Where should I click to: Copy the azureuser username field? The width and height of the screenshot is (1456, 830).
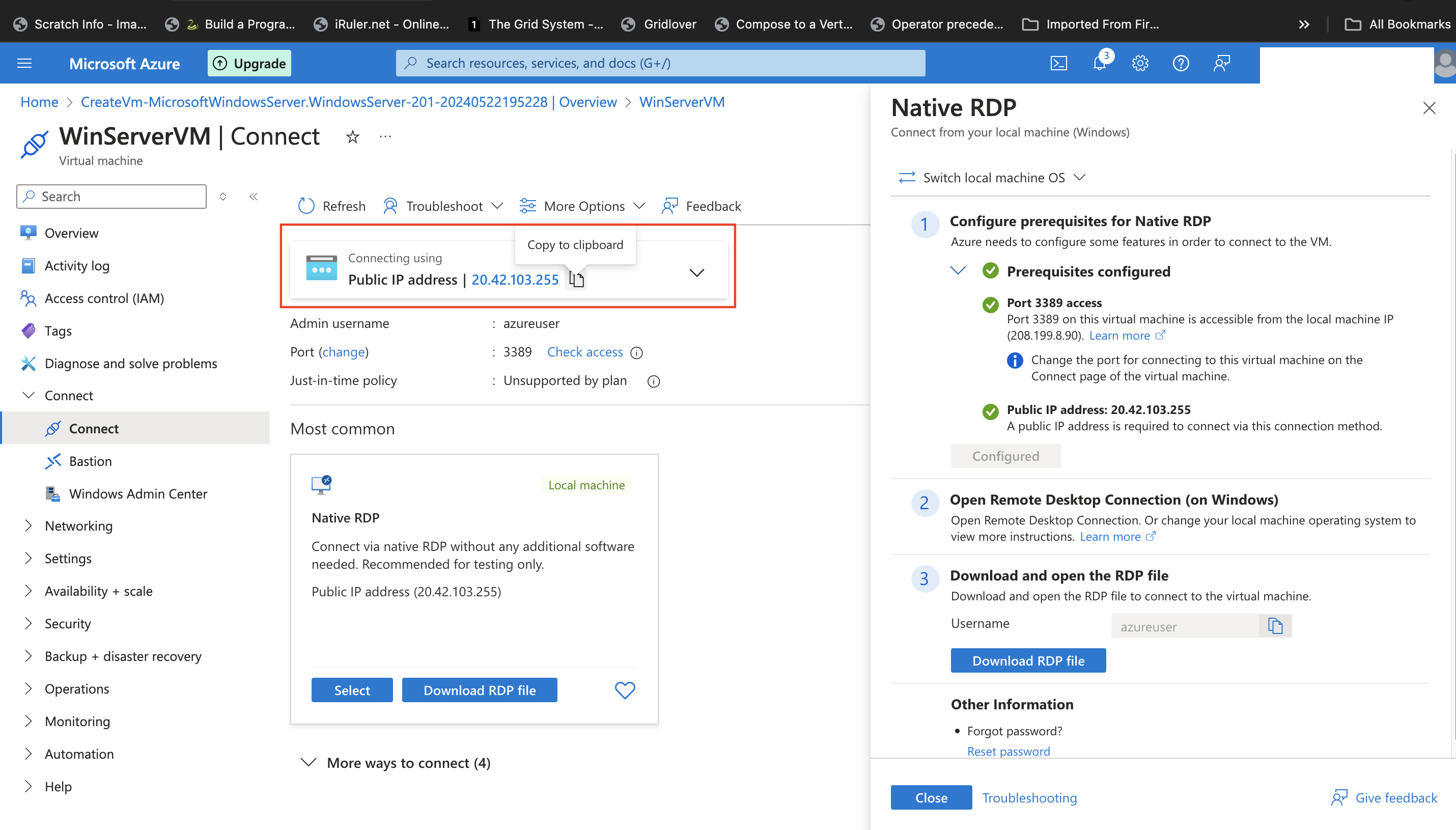pyautogui.click(x=1275, y=626)
